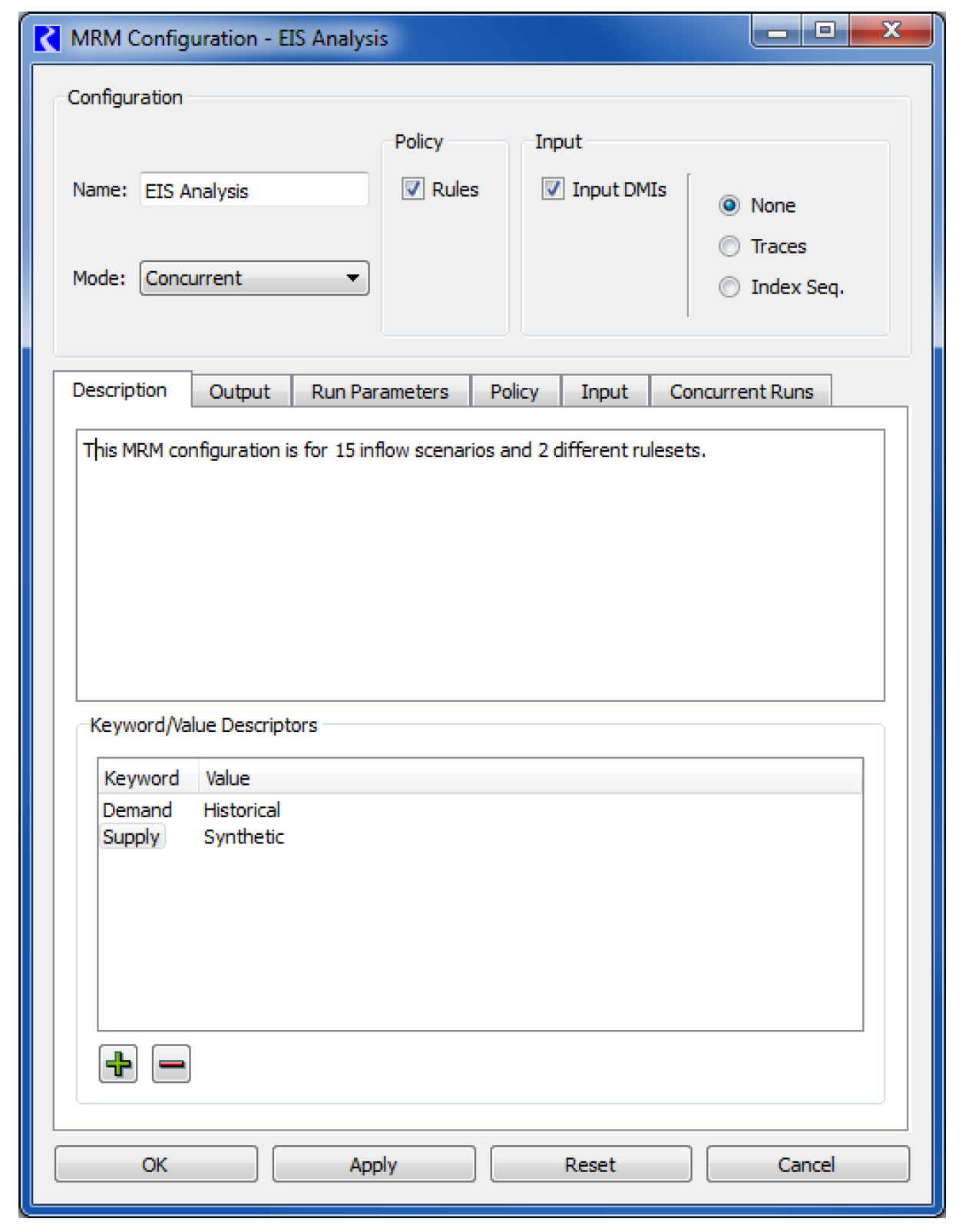Click the RiverWare app icon in title bar
This screenshot has height=1232, width=962.
tap(48, 38)
